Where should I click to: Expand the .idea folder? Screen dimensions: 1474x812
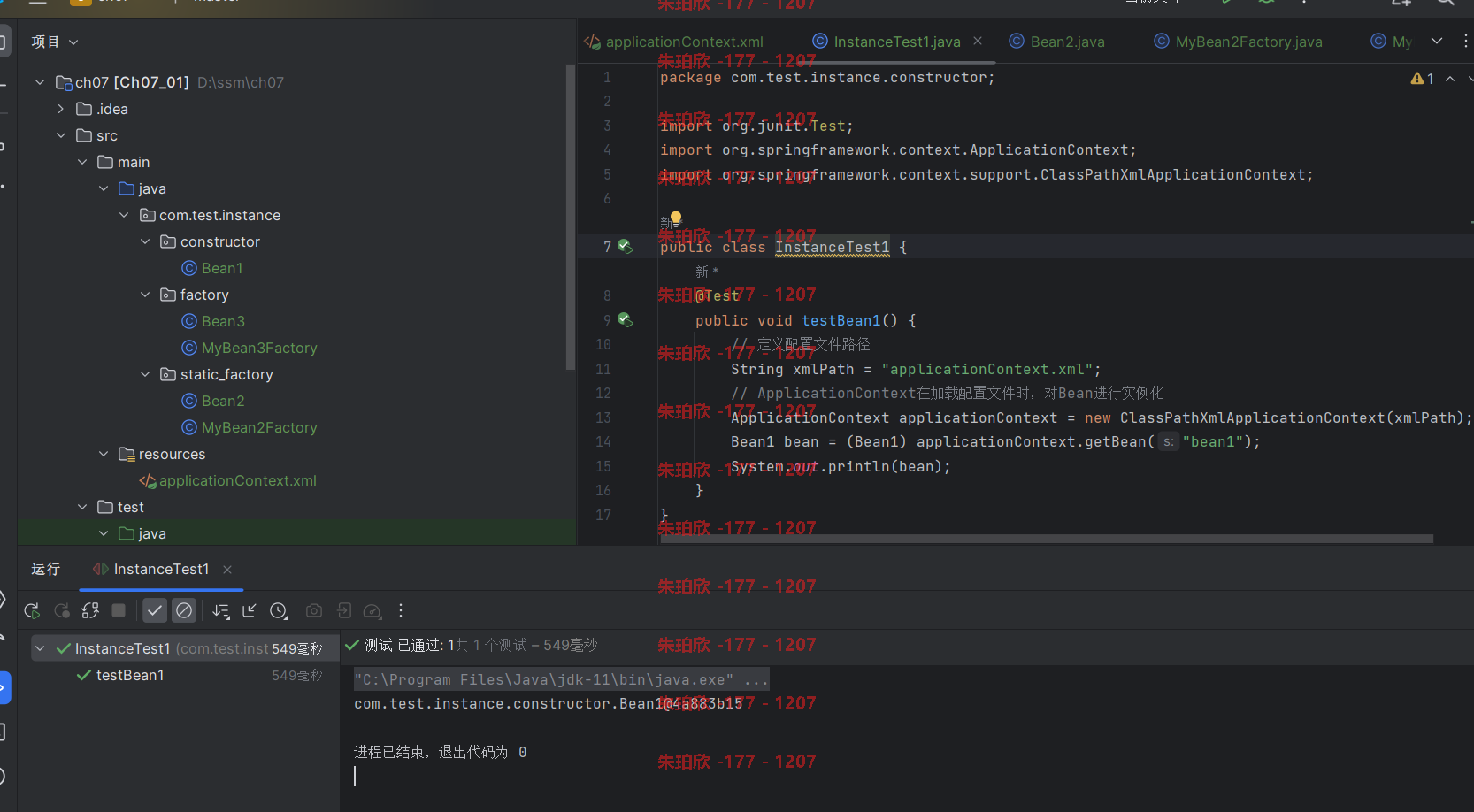coord(61,109)
